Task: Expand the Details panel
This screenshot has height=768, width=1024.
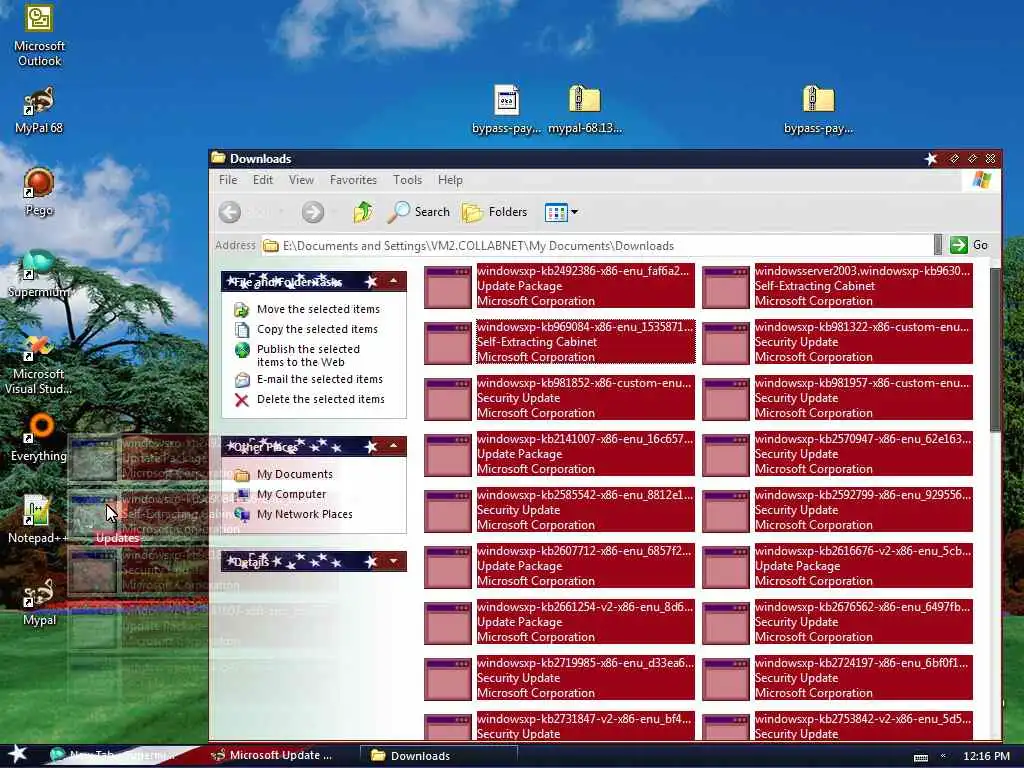Action: [394, 561]
